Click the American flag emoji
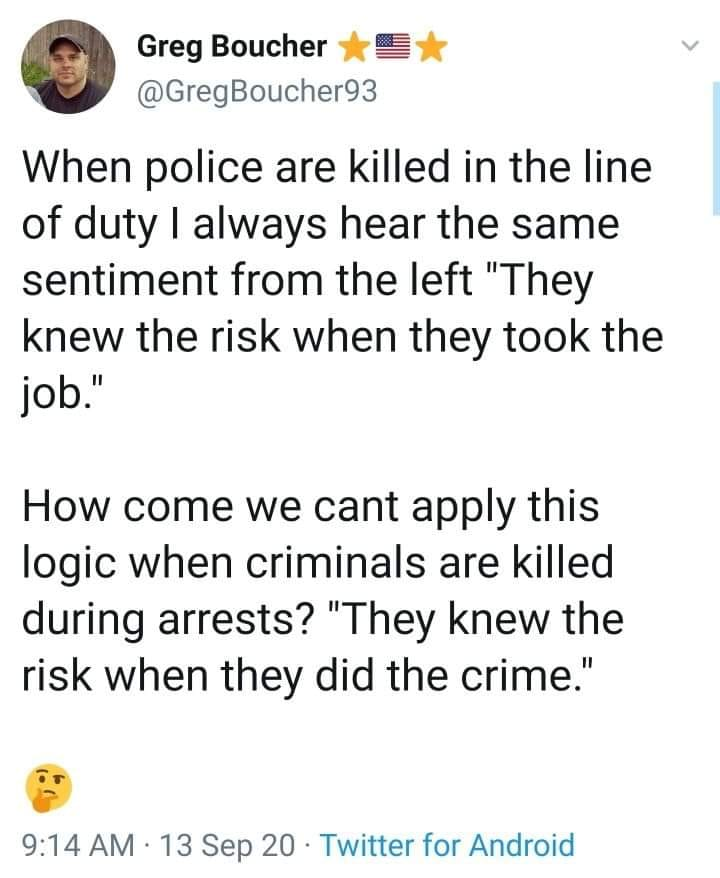720x878 pixels. coord(392,46)
